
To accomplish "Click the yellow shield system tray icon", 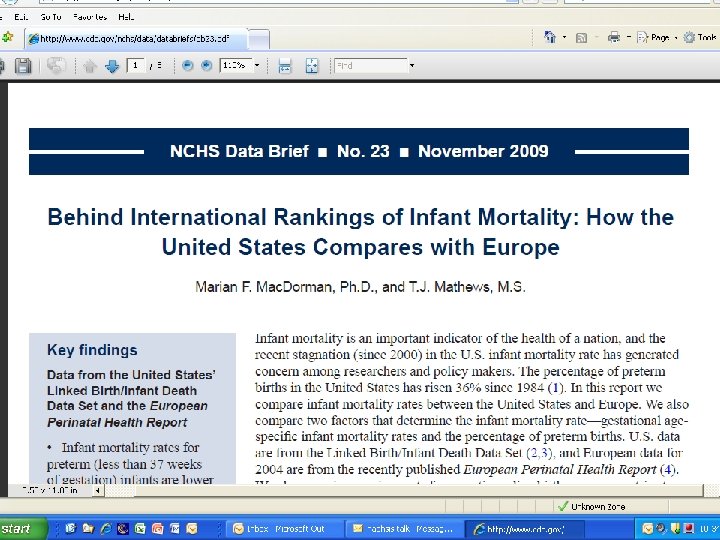I will coord(675,529).
